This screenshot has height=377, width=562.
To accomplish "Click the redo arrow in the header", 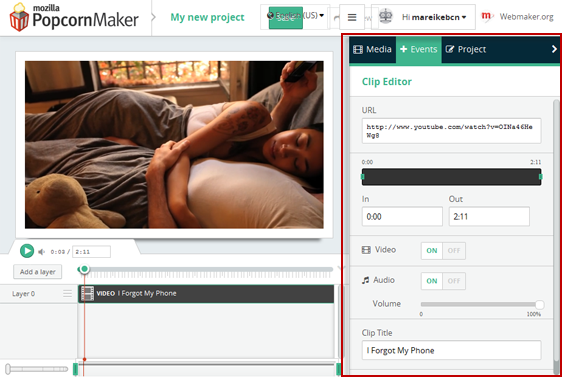I will click(336, 18).
